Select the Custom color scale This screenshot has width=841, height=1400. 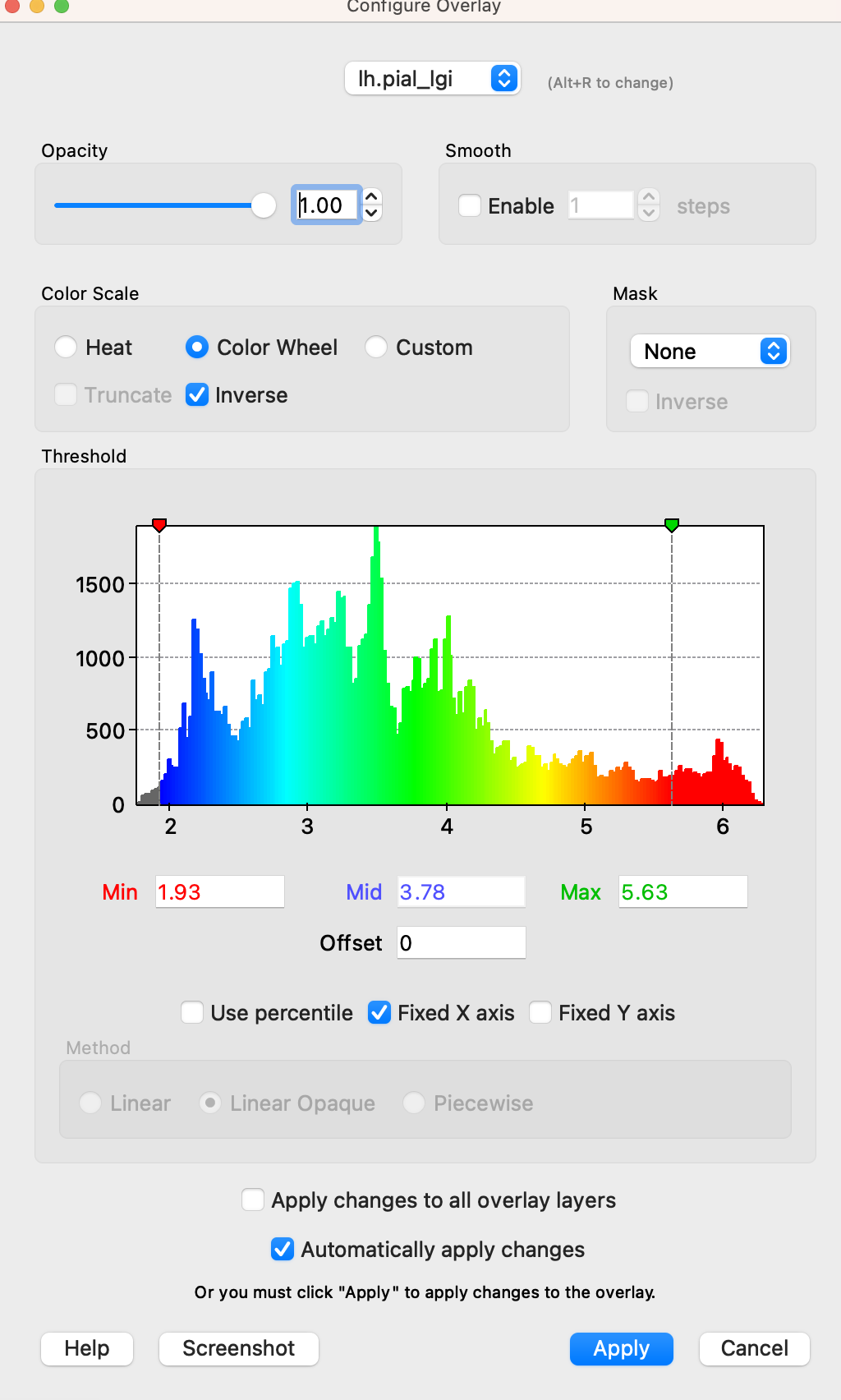pyautogui.click(x=376, y=348)
